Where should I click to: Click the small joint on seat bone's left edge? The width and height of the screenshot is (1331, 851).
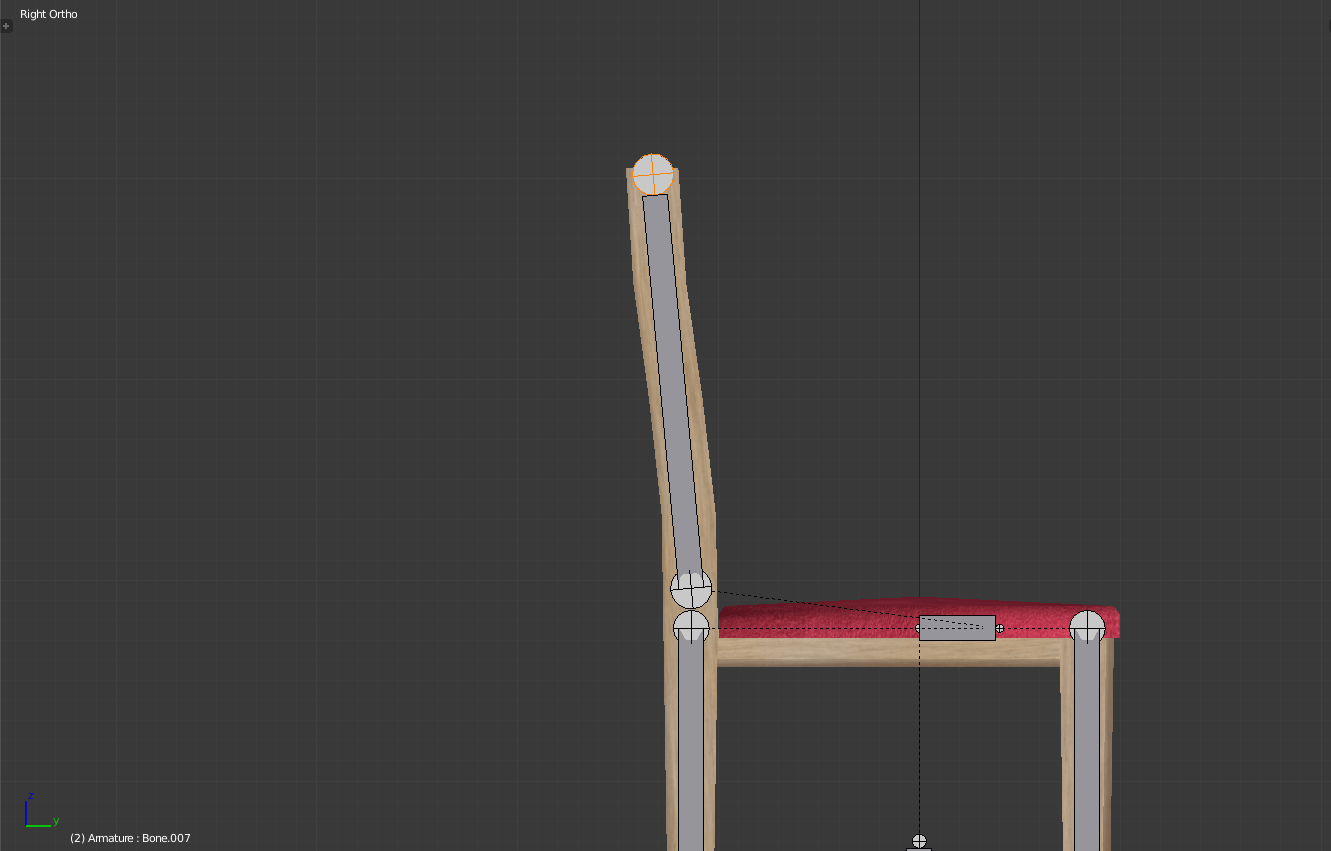920,628
